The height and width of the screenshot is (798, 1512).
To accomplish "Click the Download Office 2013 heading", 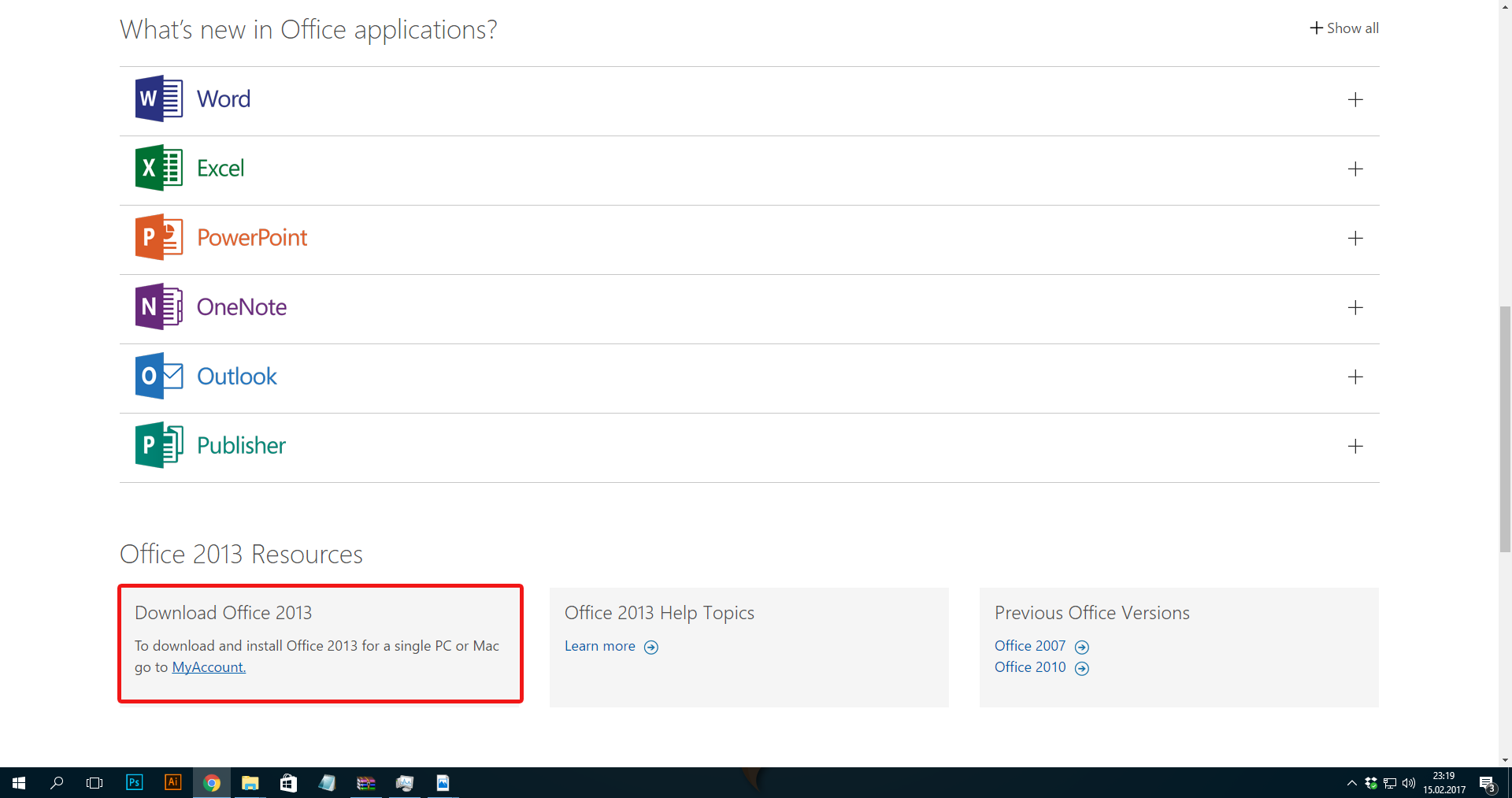I will (224, 613).
